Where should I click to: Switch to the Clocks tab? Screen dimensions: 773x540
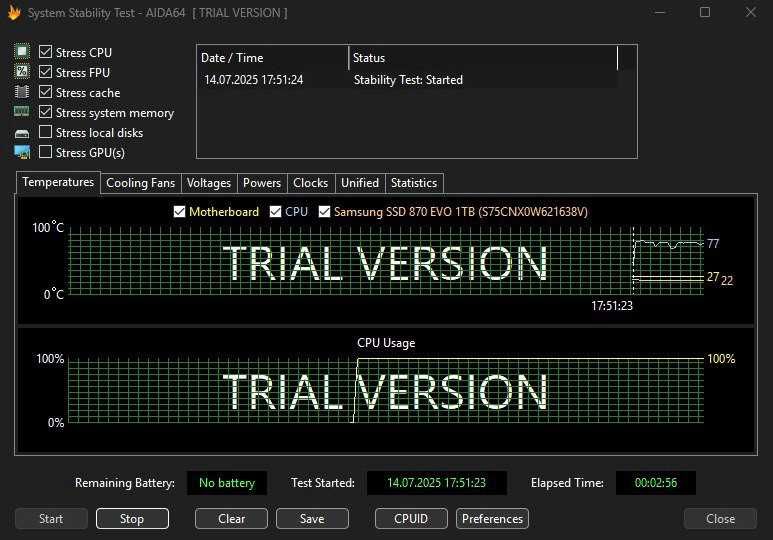tap(311, 183)
